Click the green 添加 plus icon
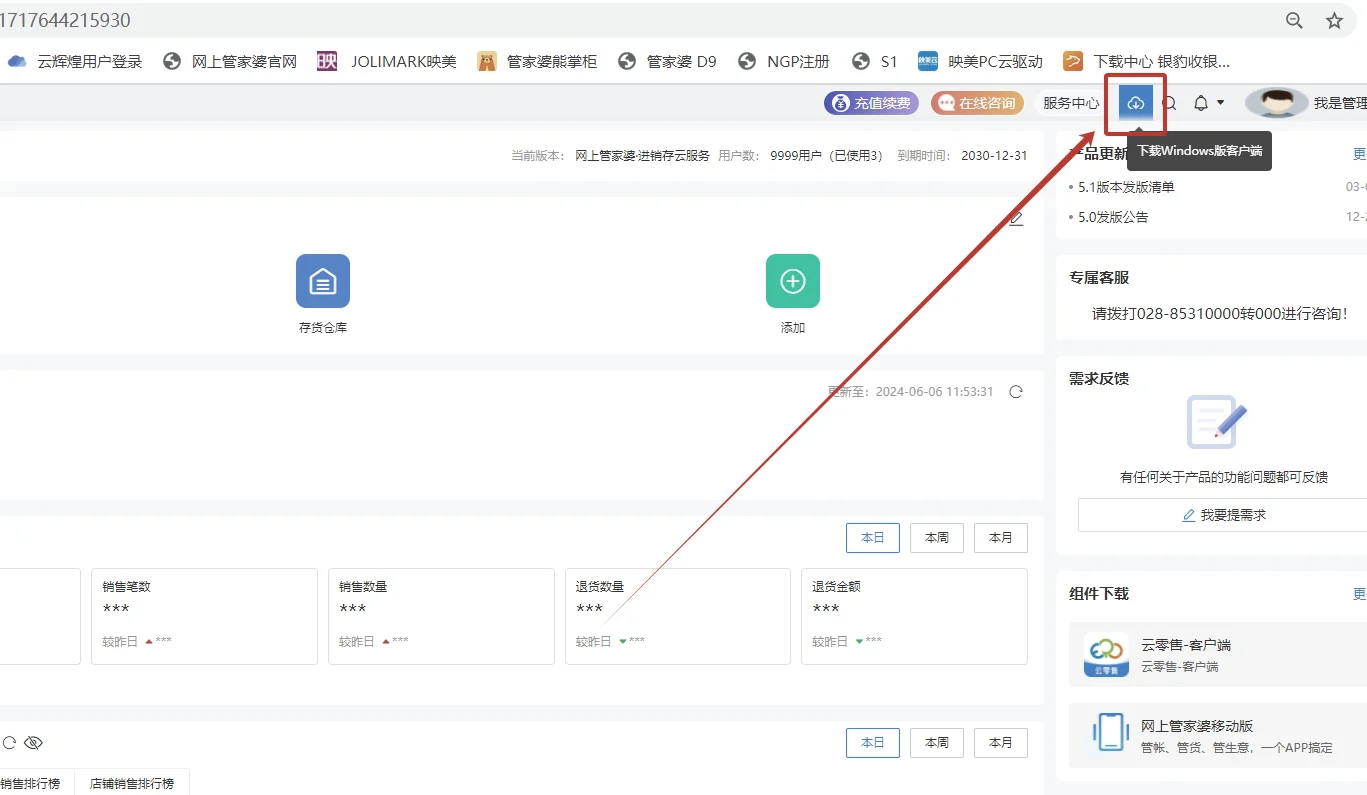 (x=793, y=281)
